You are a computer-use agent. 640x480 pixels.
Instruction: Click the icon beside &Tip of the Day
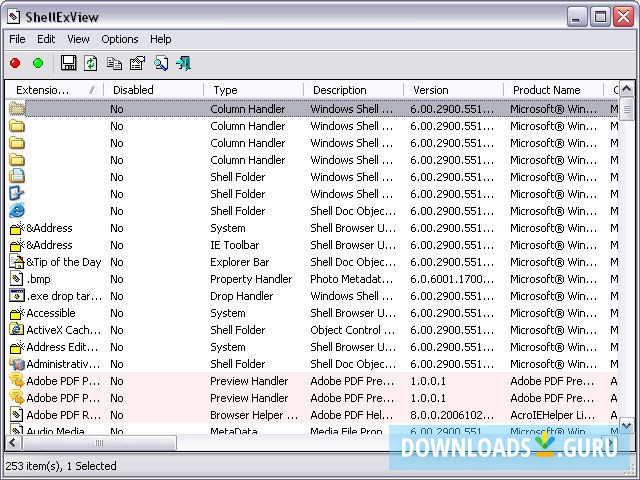pyautogui.click(x=17, y=262)
